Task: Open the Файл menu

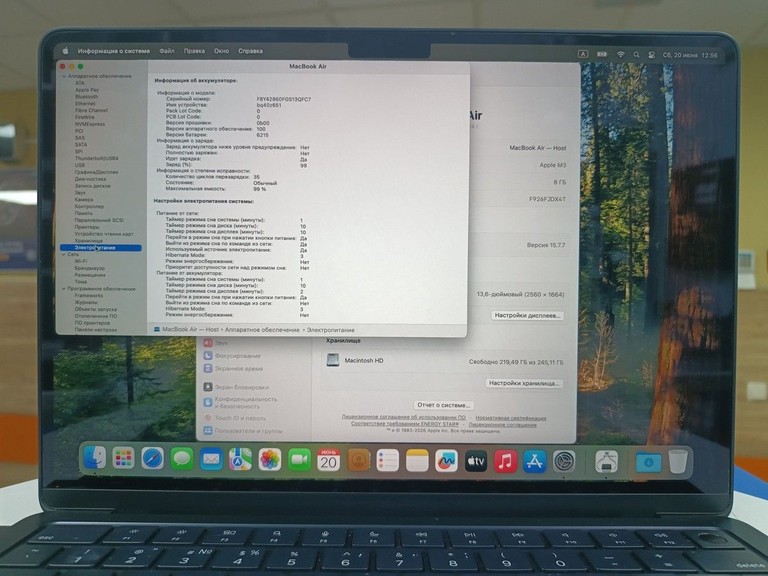Action: point(167,51)
